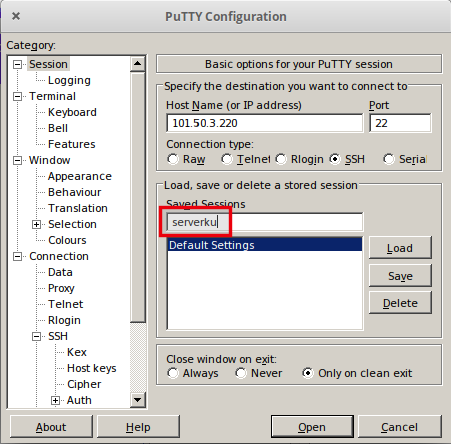Open the Logging category

click(69, 80)
